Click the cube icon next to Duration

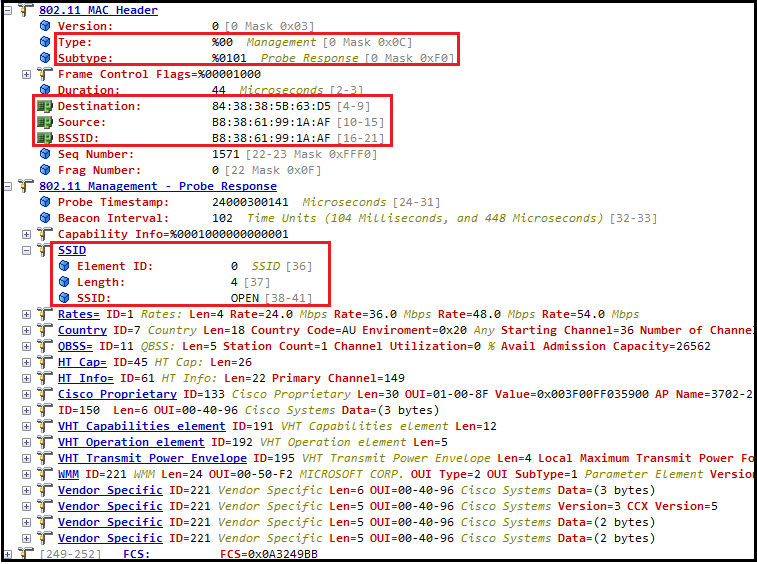[44, 90]
